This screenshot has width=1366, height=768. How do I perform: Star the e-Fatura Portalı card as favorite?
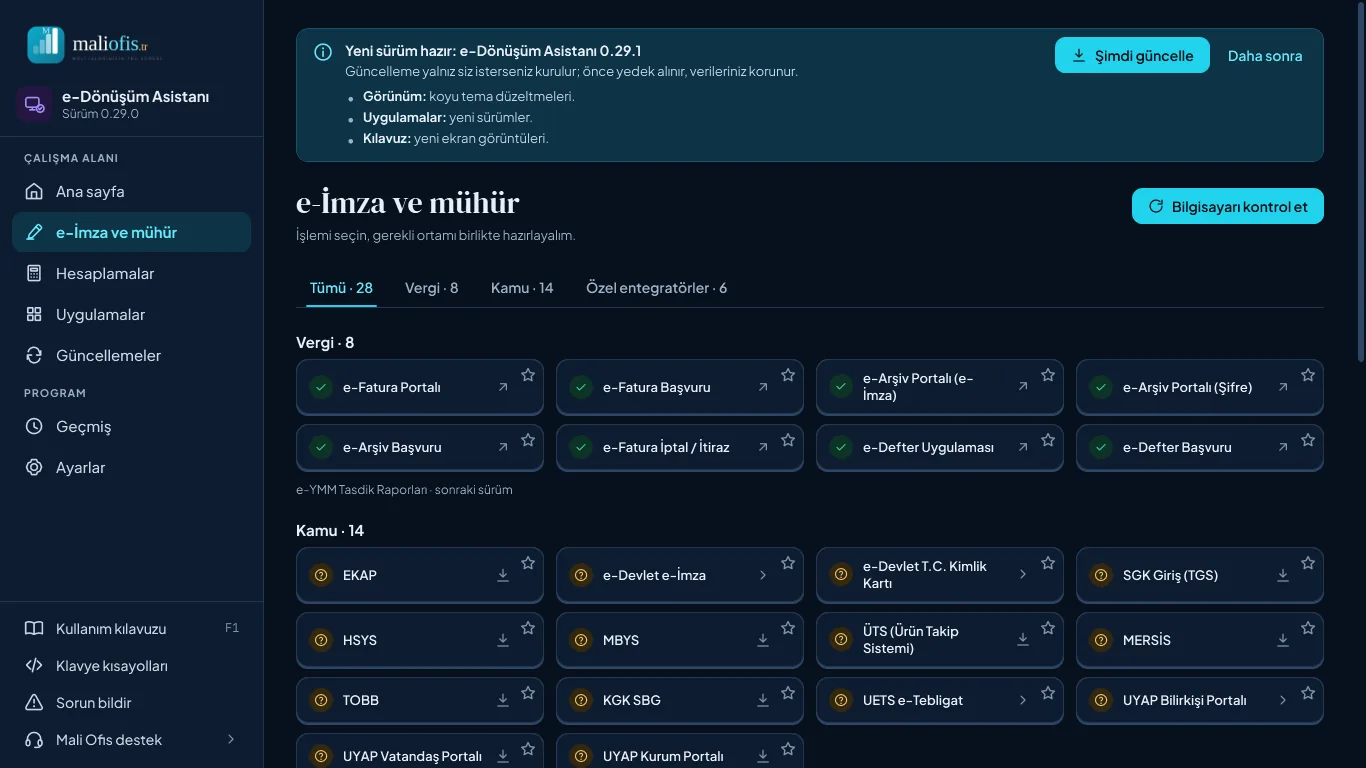pos(528,375)
